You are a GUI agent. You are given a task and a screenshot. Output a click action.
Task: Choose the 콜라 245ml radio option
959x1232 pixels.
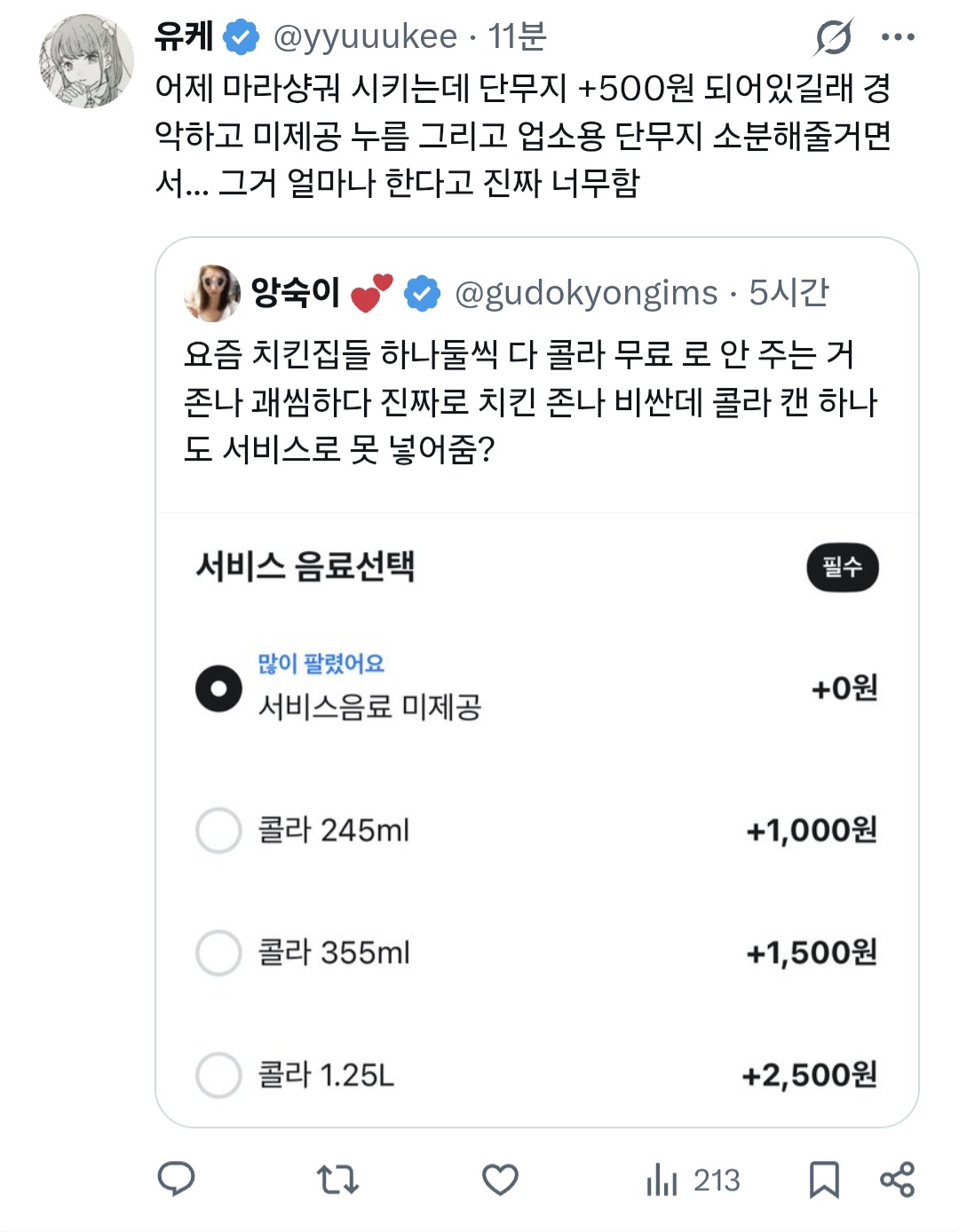point(218,831)
